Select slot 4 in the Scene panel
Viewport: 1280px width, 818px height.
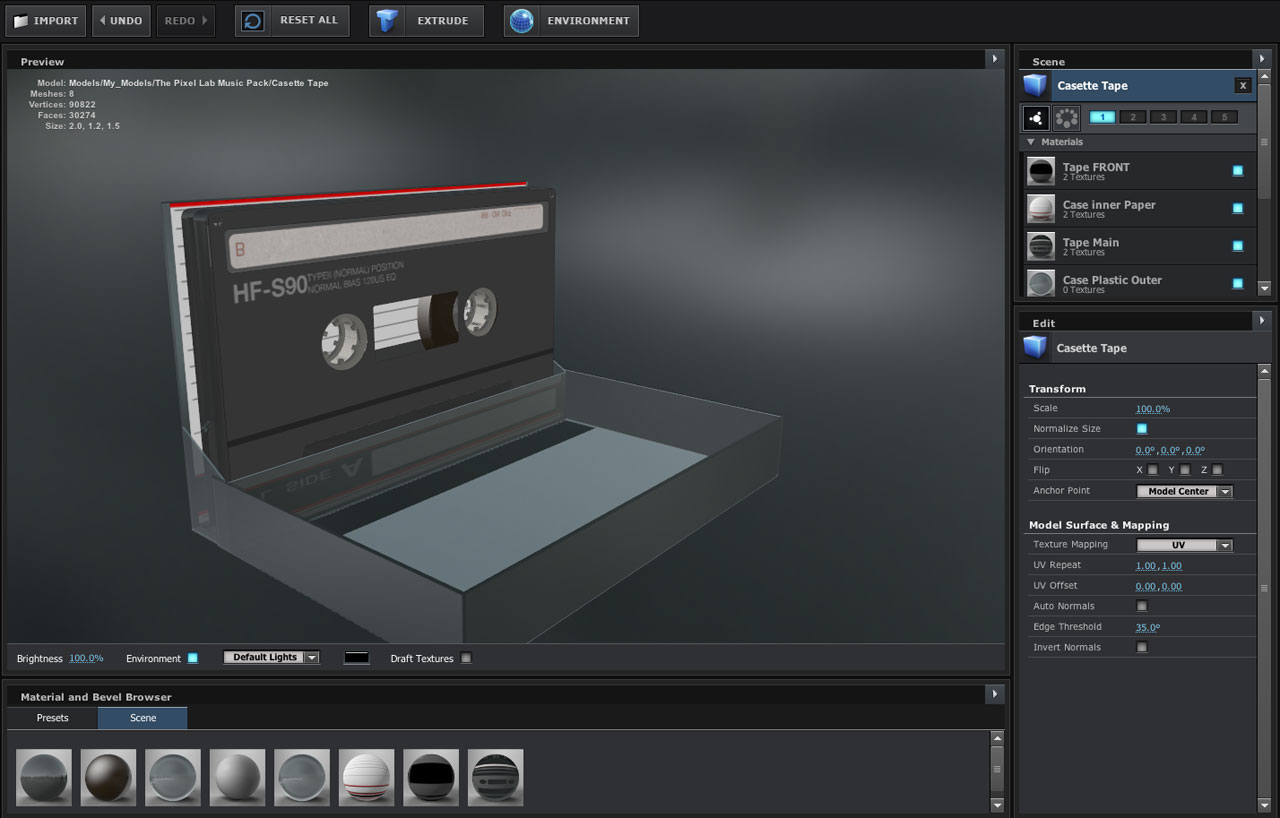pyautogui.click(x=1194, y=117)
